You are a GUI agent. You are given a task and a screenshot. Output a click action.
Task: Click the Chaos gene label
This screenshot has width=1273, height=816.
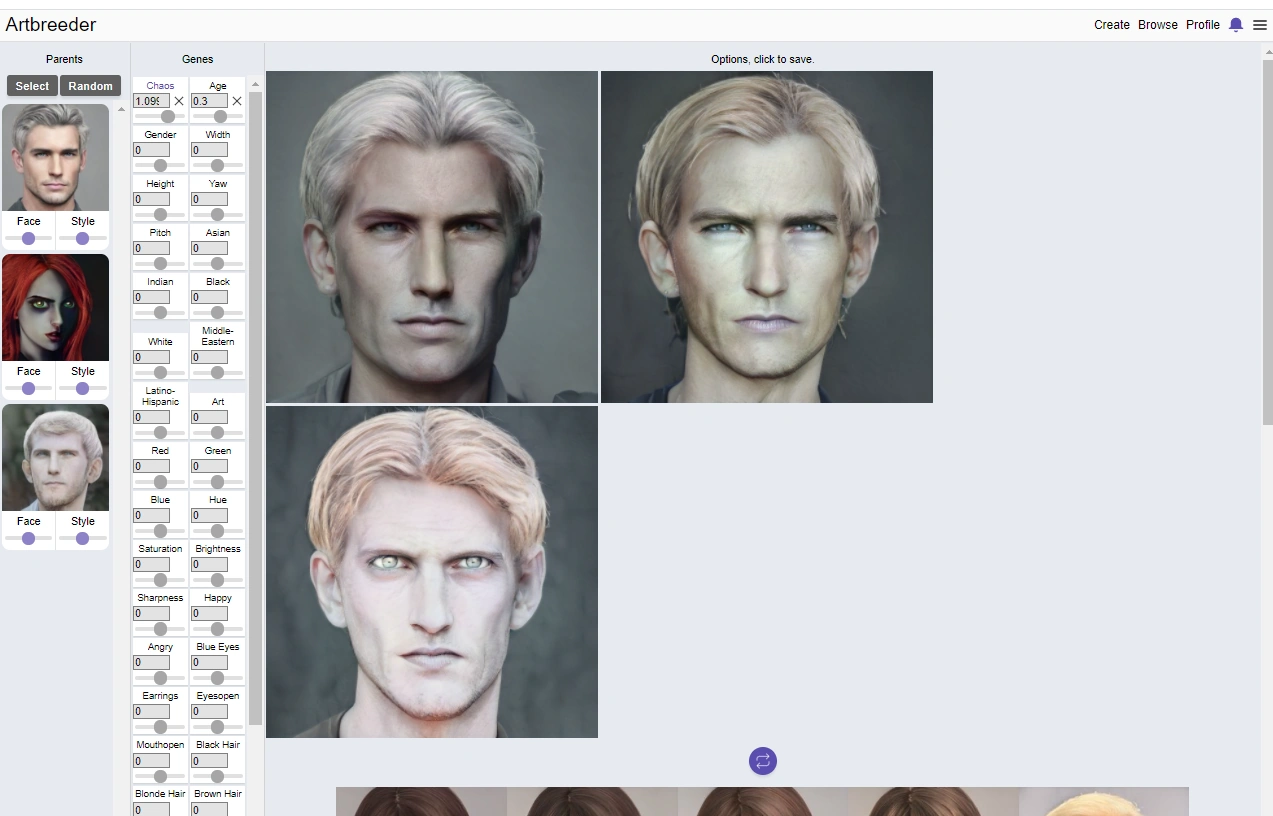point(160,86)
